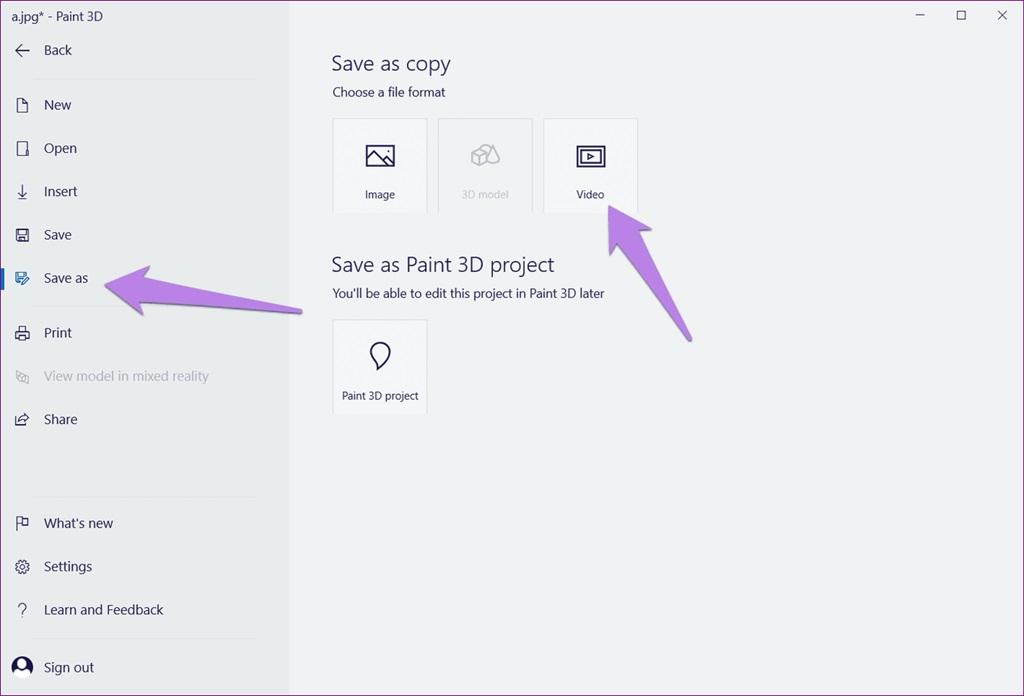1024x696 pixels.
Task: Click the 'Save as copy' heading
Action: tap(391, 64)
